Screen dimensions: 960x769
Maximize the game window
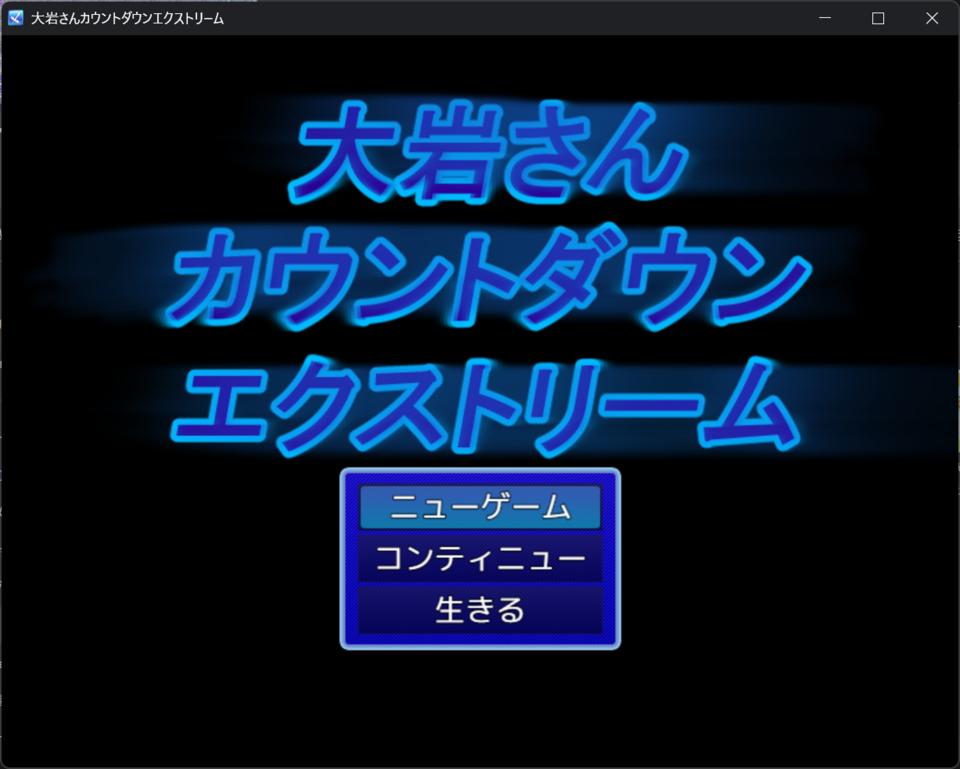pos(878,18)
